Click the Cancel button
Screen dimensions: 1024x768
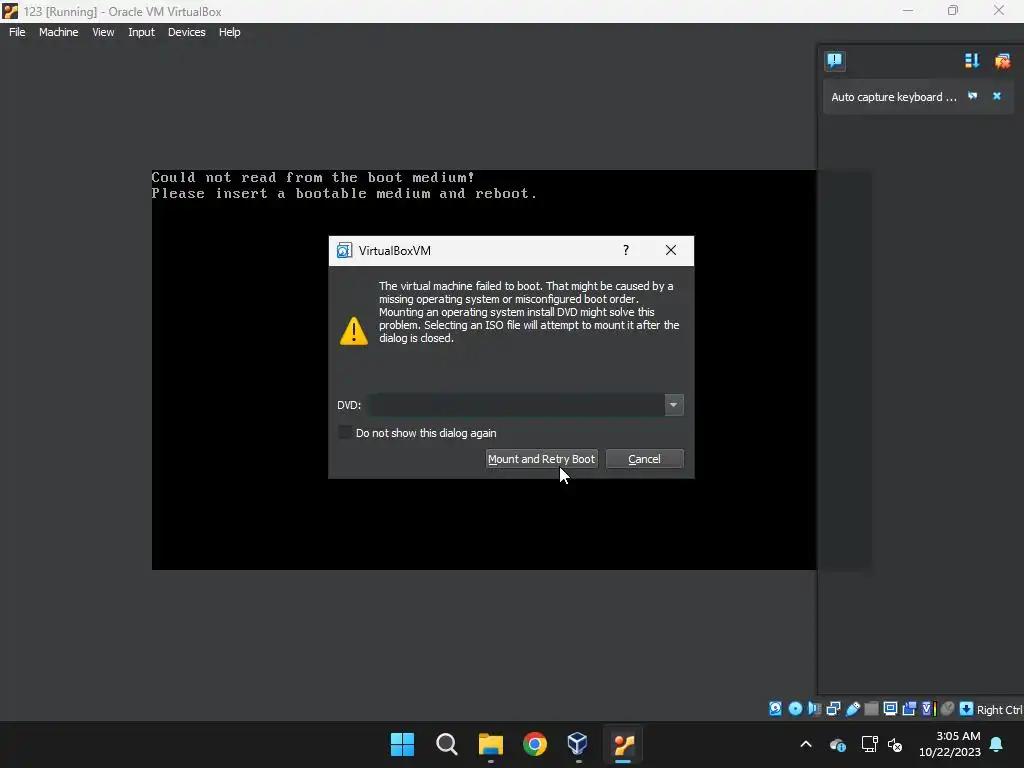pyautogui.click(x=645, y=459)
